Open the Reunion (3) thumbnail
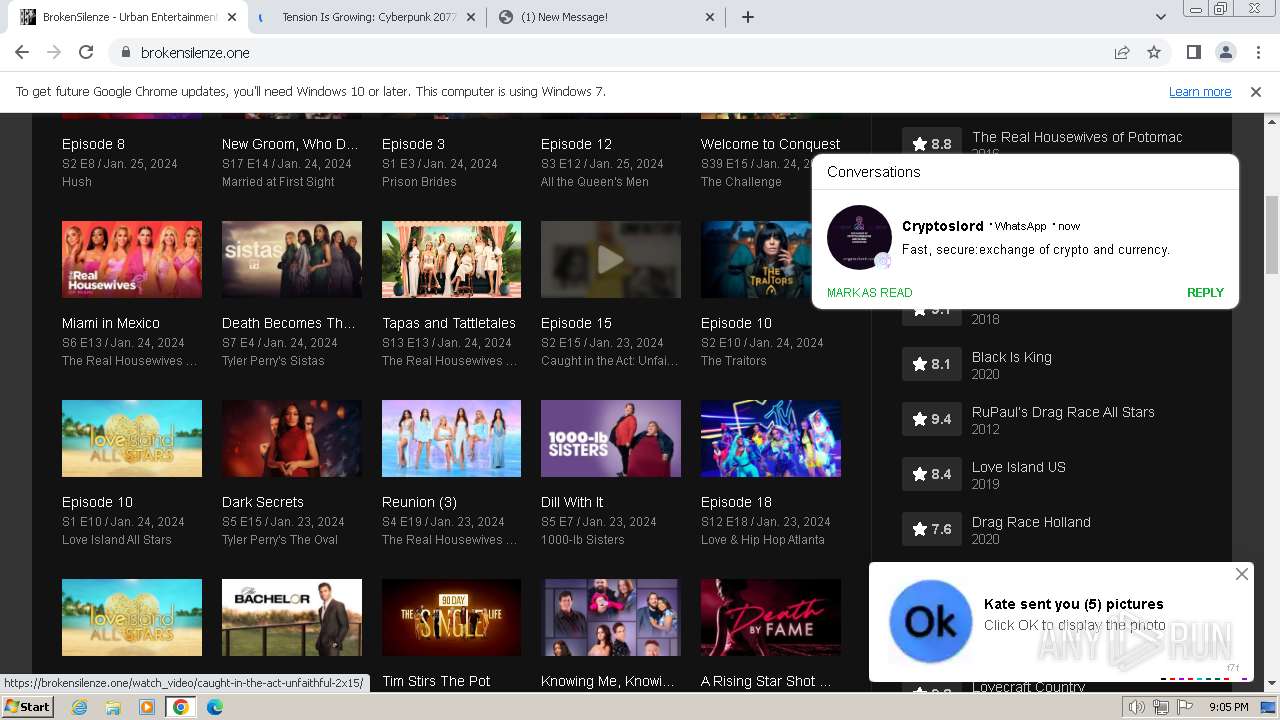This screenshot has height=720, width=1280. (451, 438)
